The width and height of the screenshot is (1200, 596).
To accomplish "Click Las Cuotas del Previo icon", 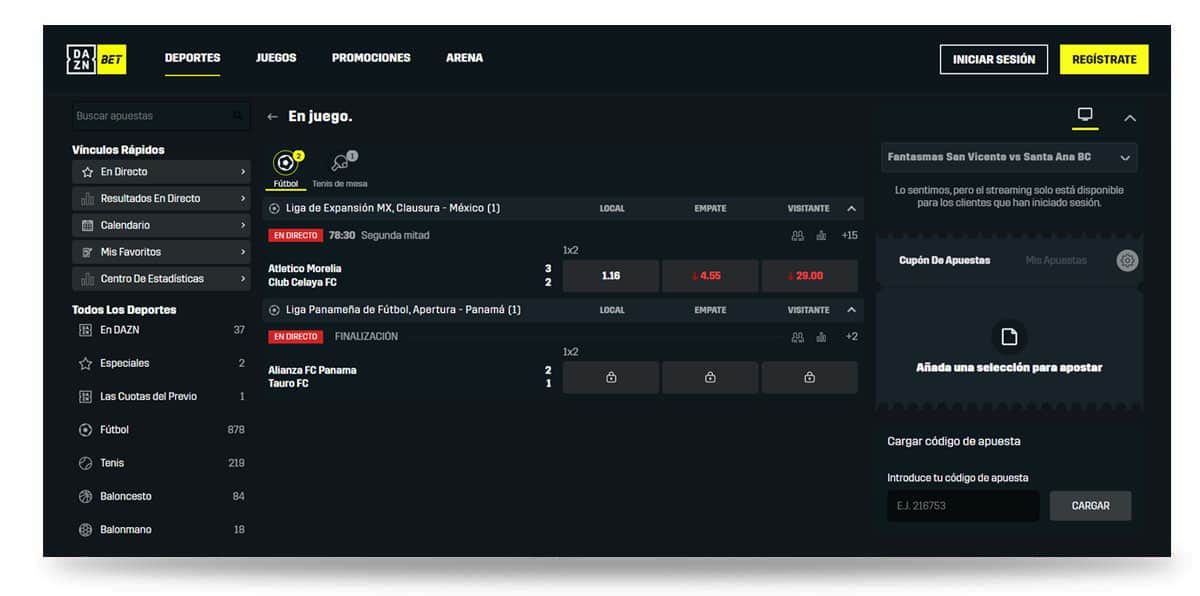I will [85, 396].
